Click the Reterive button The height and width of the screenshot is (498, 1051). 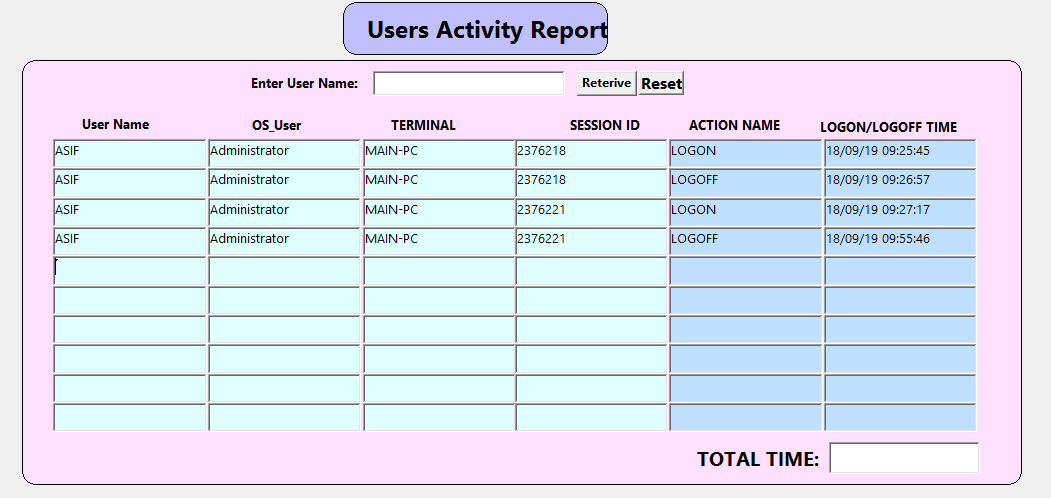(x=606, y=83)
